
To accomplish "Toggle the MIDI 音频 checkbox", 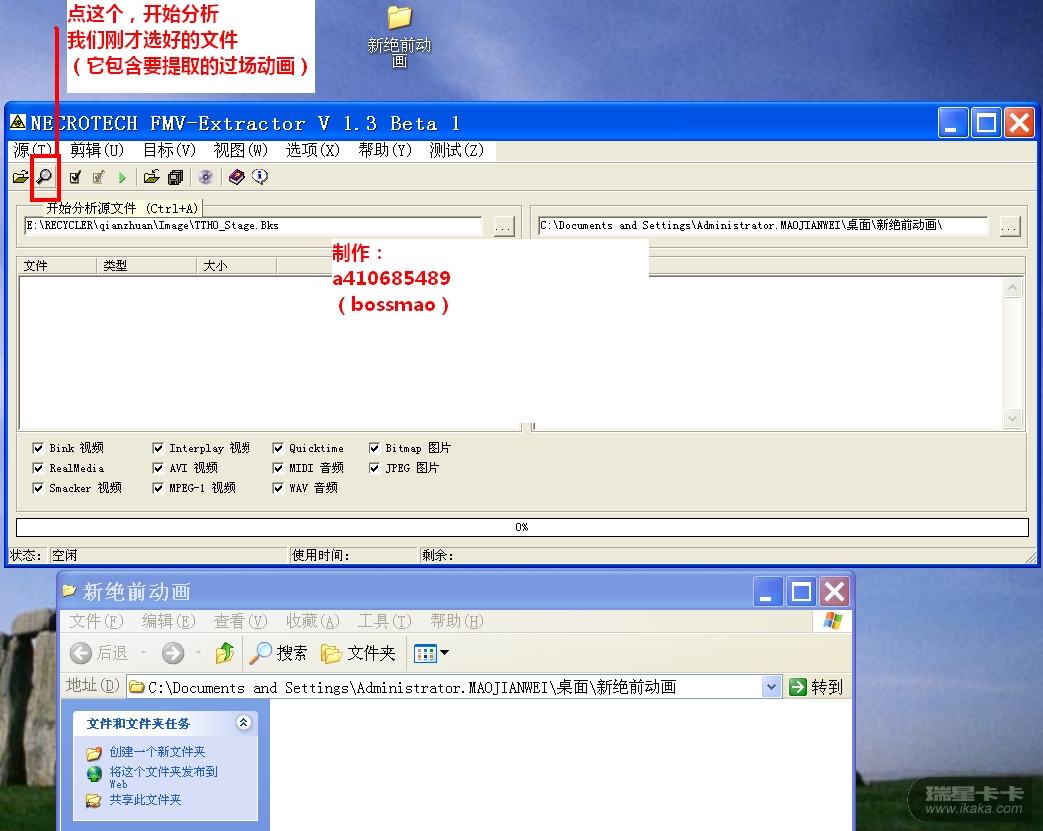I will (278, 468).
